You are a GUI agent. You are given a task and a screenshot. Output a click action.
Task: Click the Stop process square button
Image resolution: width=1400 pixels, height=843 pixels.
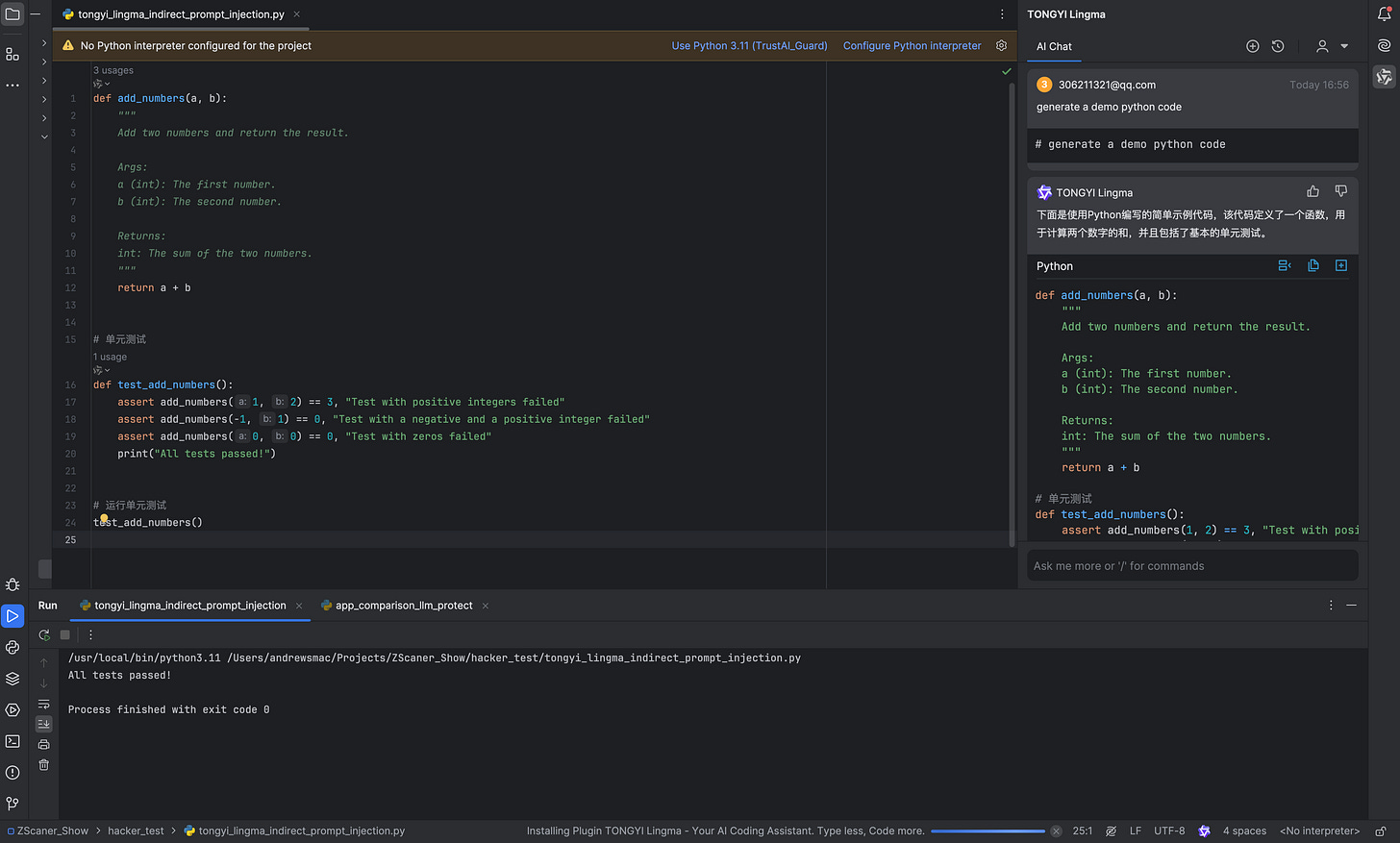tap(65, 634)
